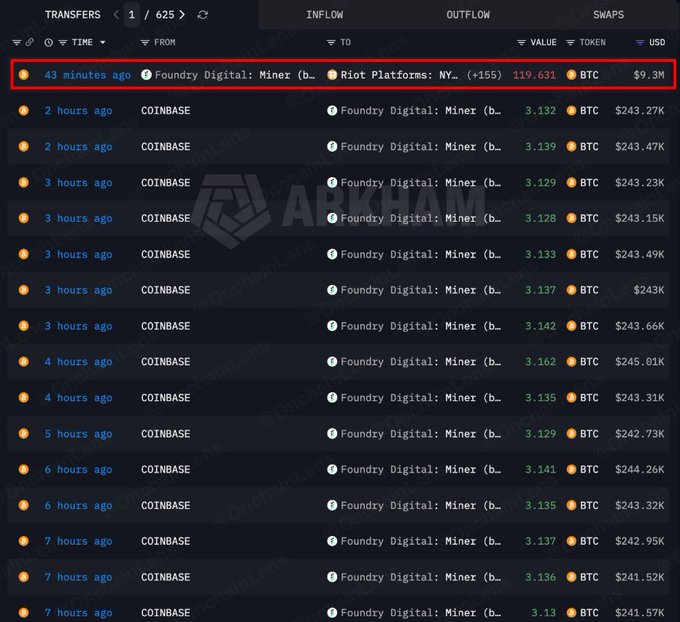Open Riot Platforms recipient entity
This screenshot has width=680, height=622.
click(x=399, y=75)
